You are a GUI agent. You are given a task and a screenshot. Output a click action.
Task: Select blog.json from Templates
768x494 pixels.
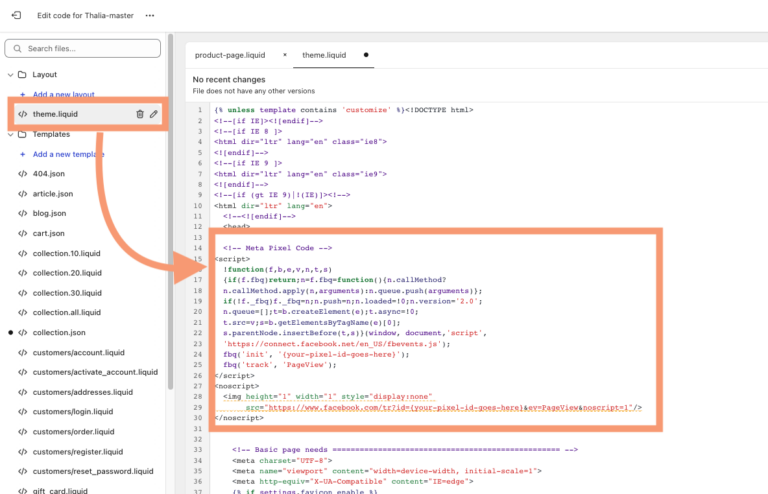51,213
